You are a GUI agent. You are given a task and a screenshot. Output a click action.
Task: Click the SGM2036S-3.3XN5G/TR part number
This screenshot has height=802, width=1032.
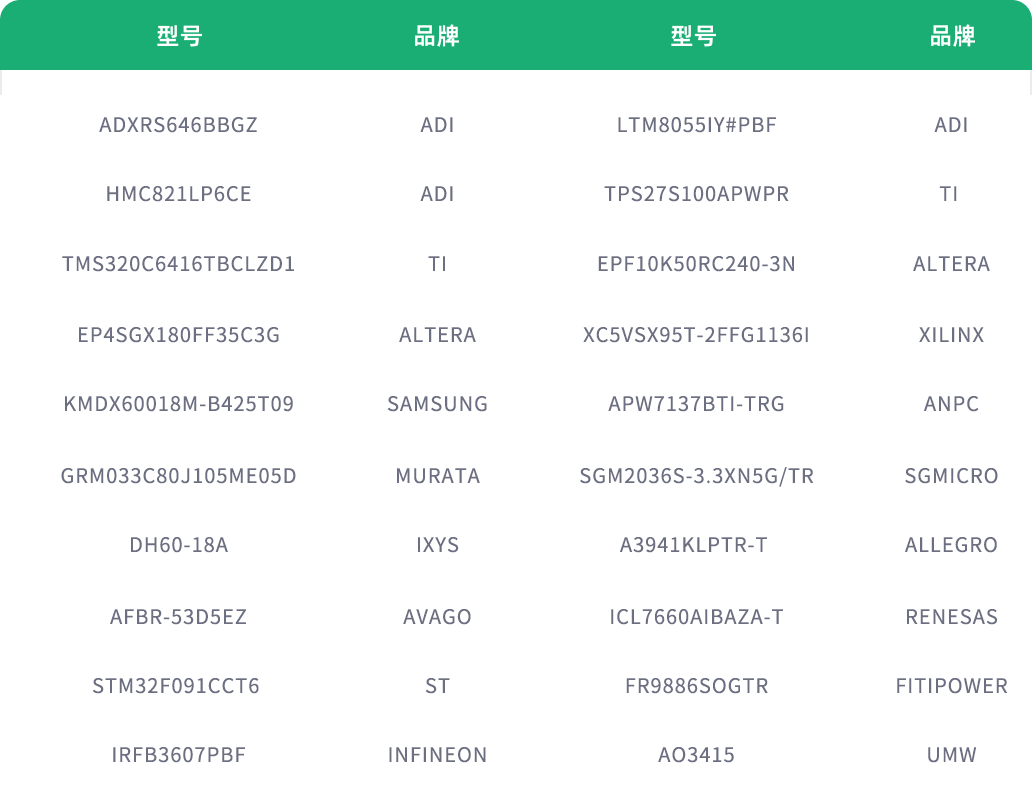(x=697, y=476)
